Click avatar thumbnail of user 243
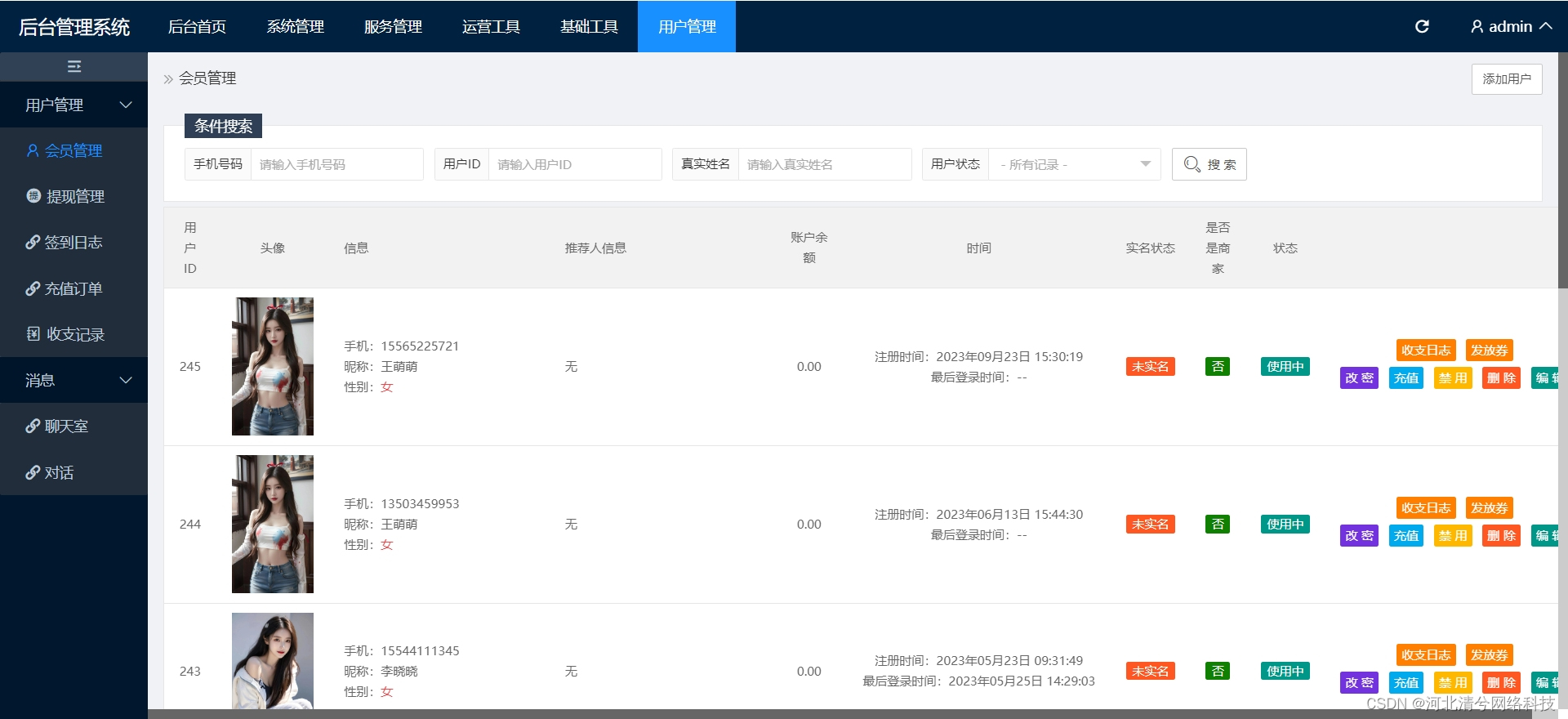The height and width of the screenshot is (719, 1568). (273, 660)
